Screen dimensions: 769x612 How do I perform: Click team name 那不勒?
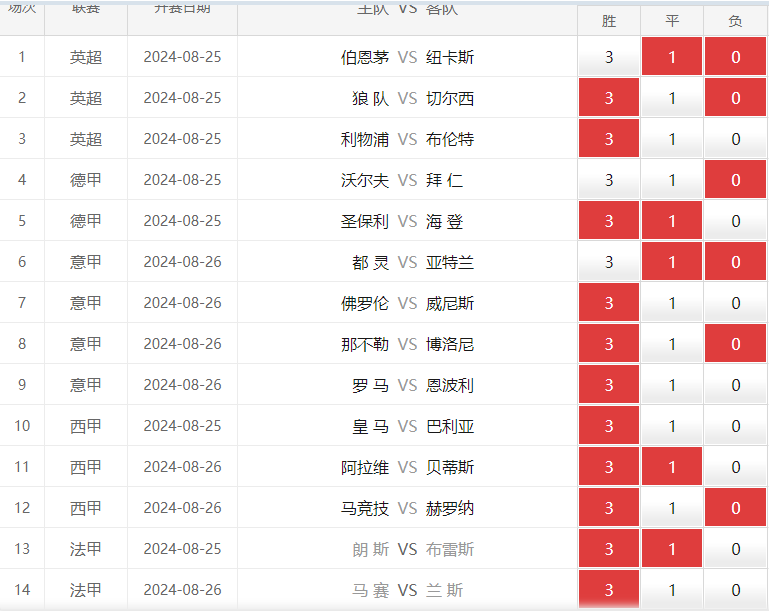pyautogui.click(x=365, y=345)
